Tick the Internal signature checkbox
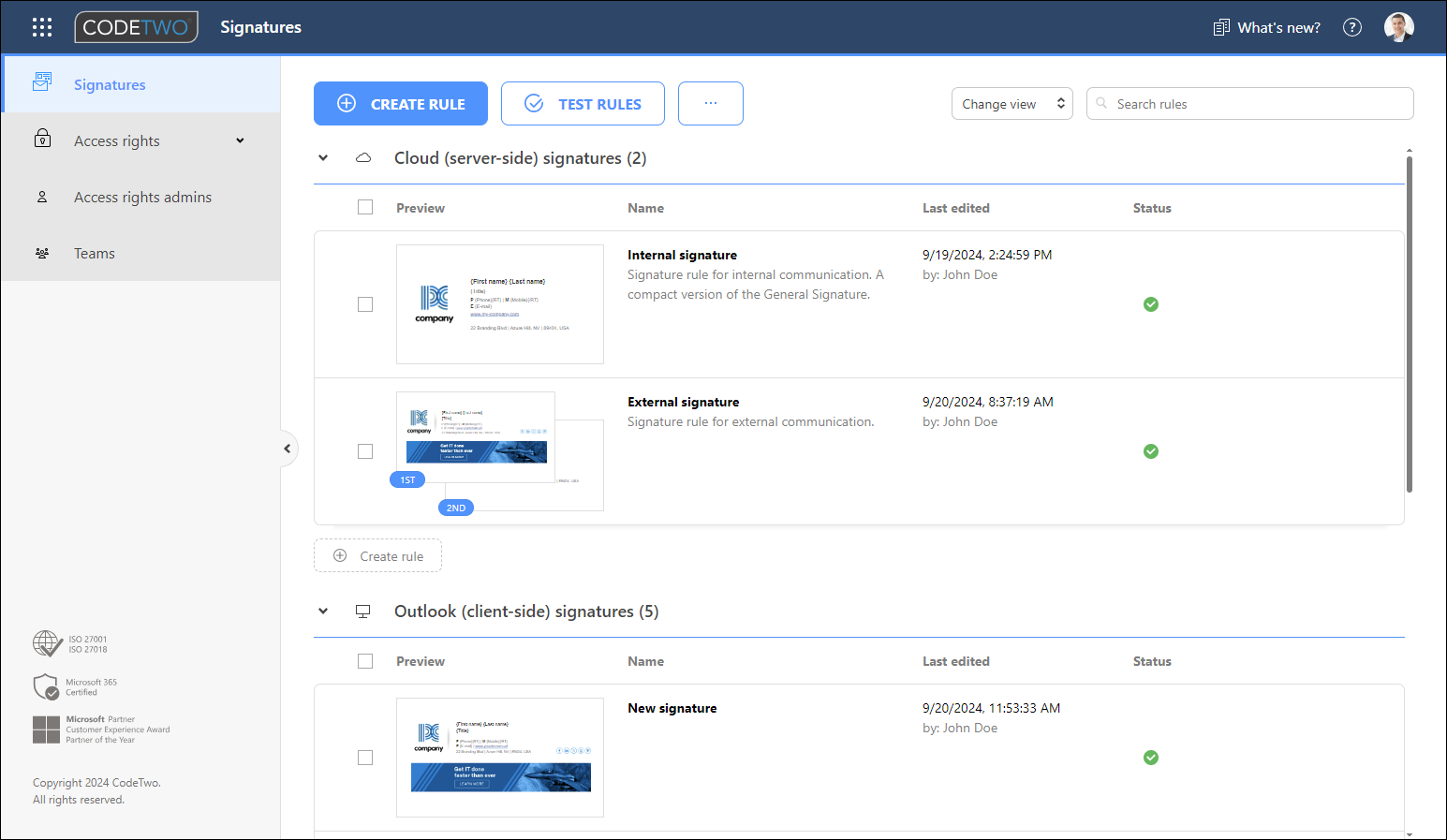 click(365, 304)
